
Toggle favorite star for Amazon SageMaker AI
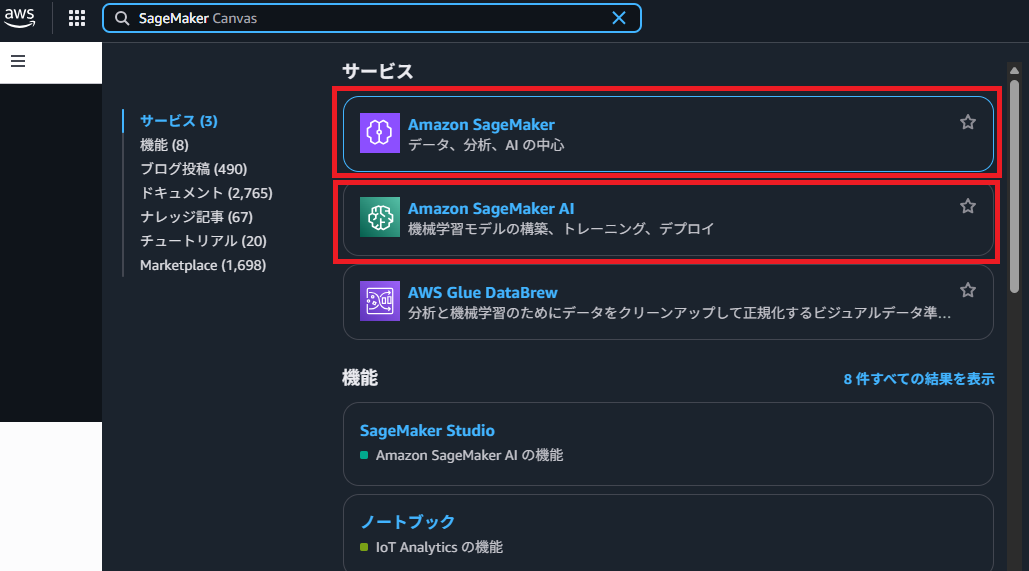(x=967, y=206)
